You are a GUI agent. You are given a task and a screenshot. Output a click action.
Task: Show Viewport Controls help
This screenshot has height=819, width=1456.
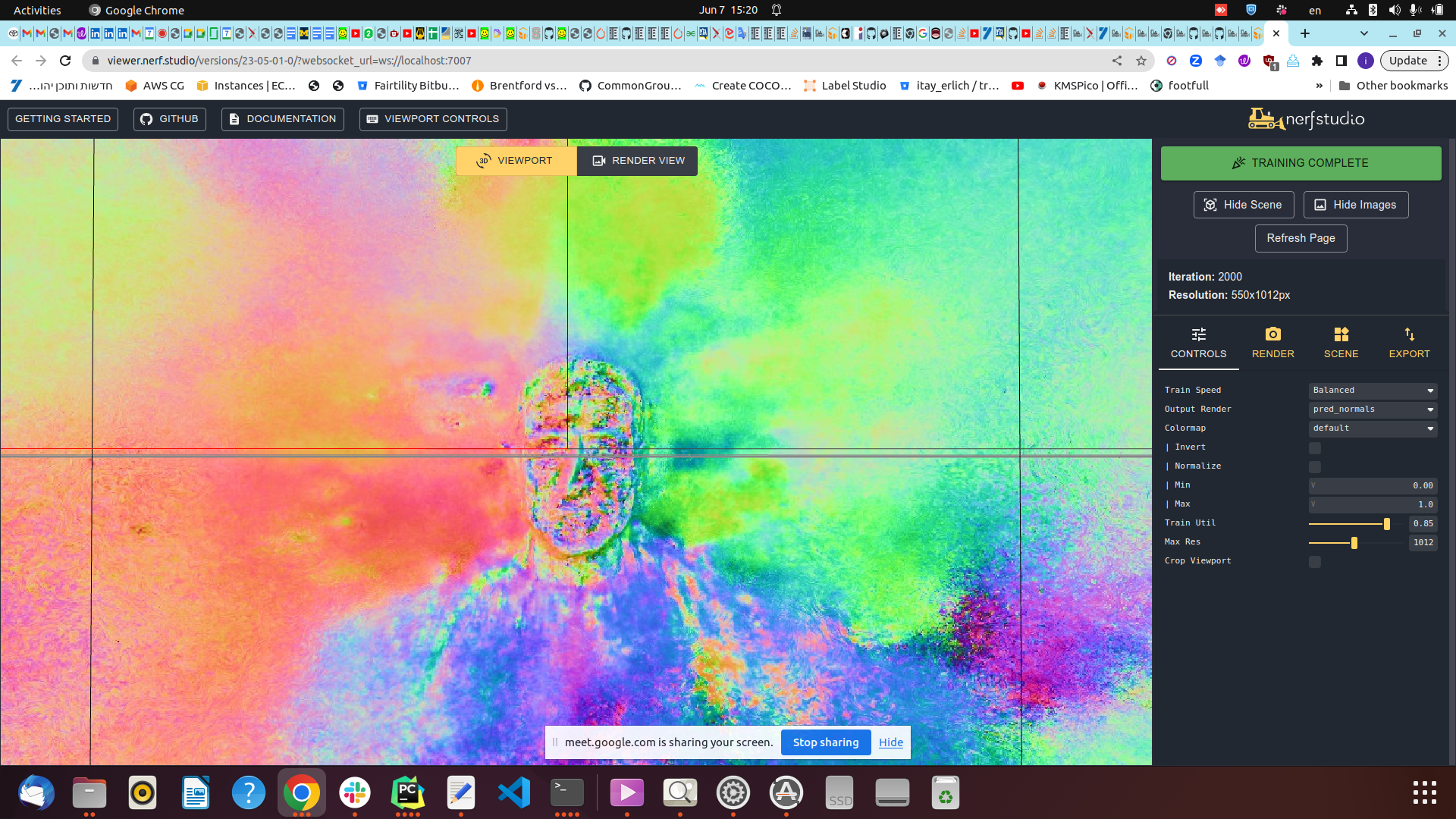tap(433, 119)
